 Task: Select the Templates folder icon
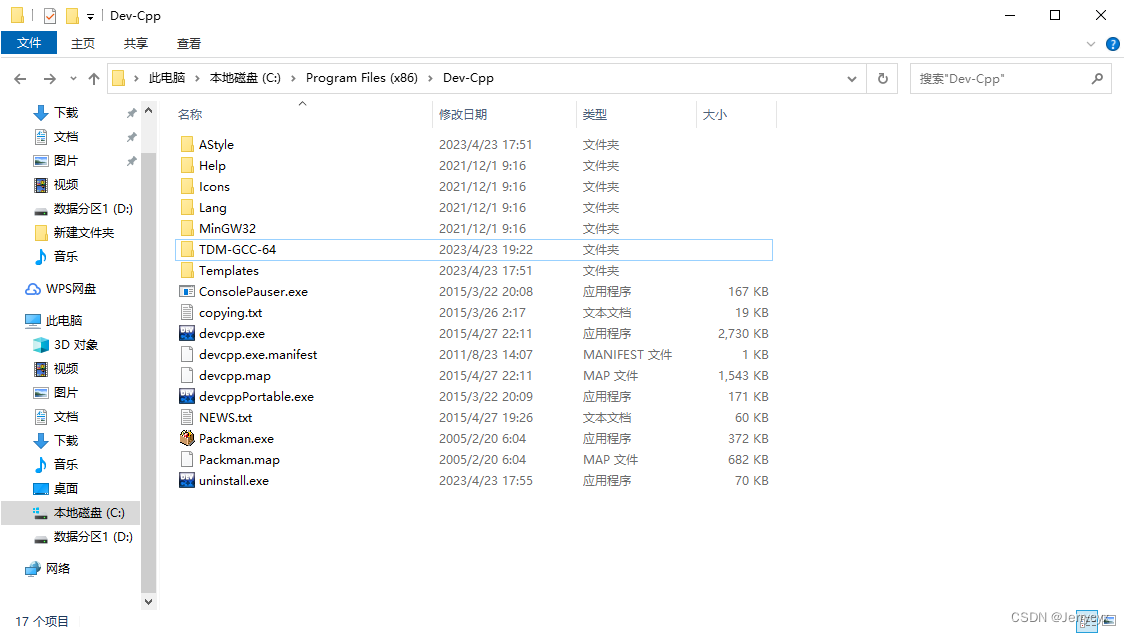187,270
